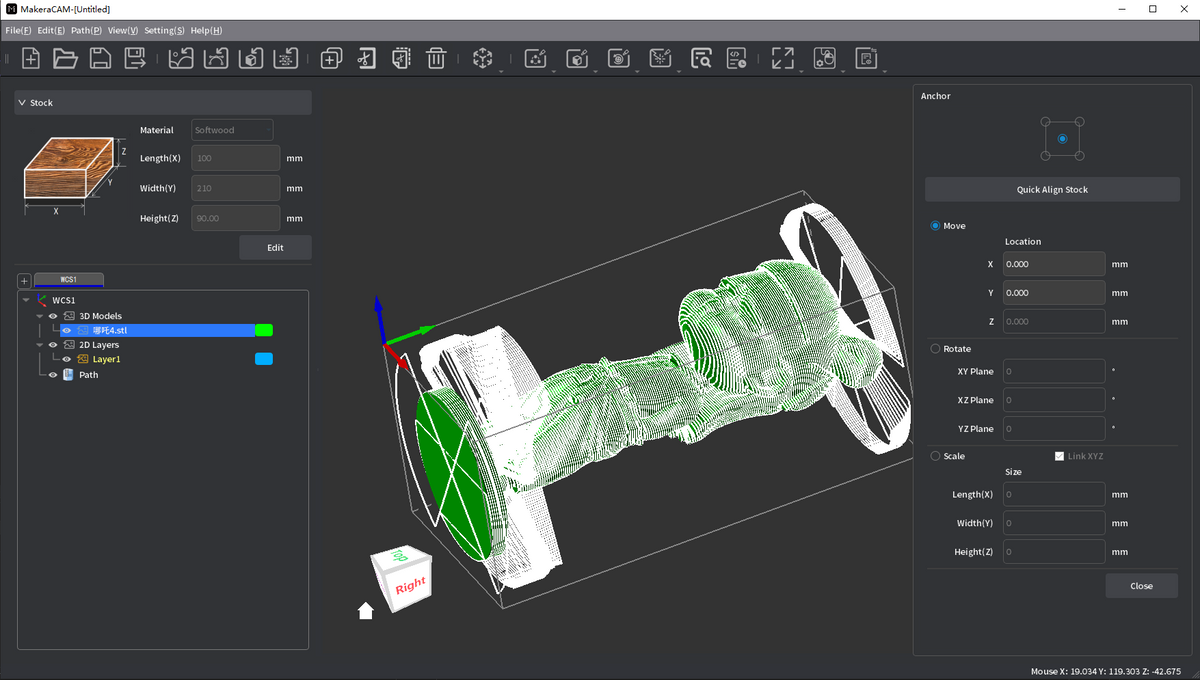
Task: Click the fullscreen expand view icon
Action: [783, 58]
